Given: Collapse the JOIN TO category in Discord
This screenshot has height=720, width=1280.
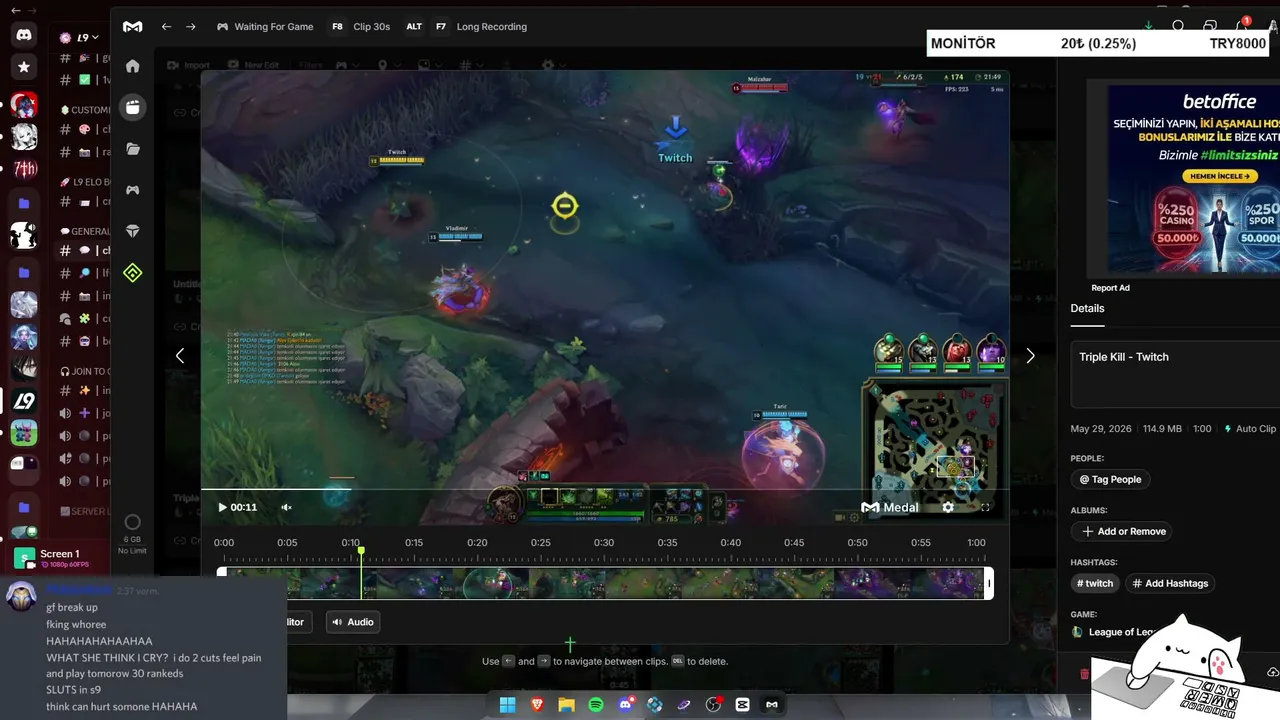Looking at the screenshot, I should click(x=85, y=371).
